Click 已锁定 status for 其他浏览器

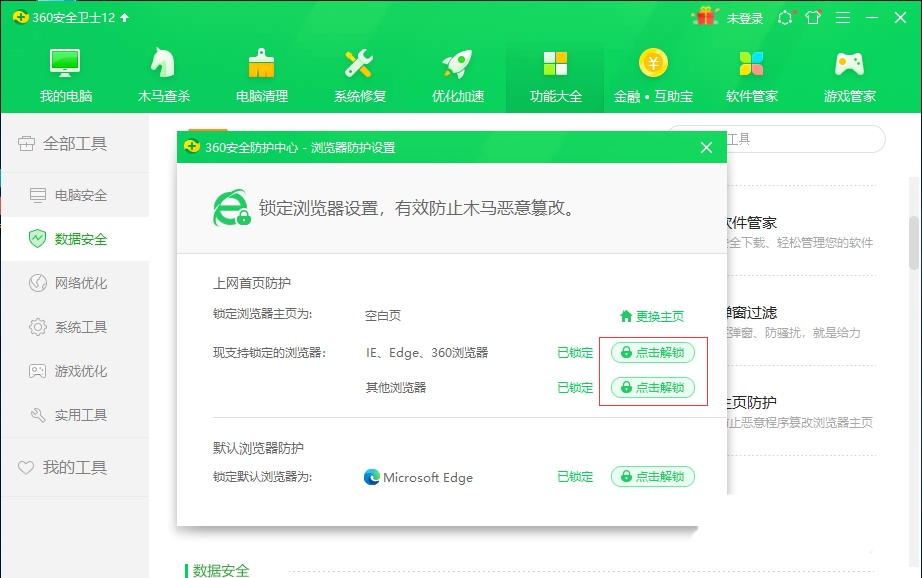(x=575, y=387)
